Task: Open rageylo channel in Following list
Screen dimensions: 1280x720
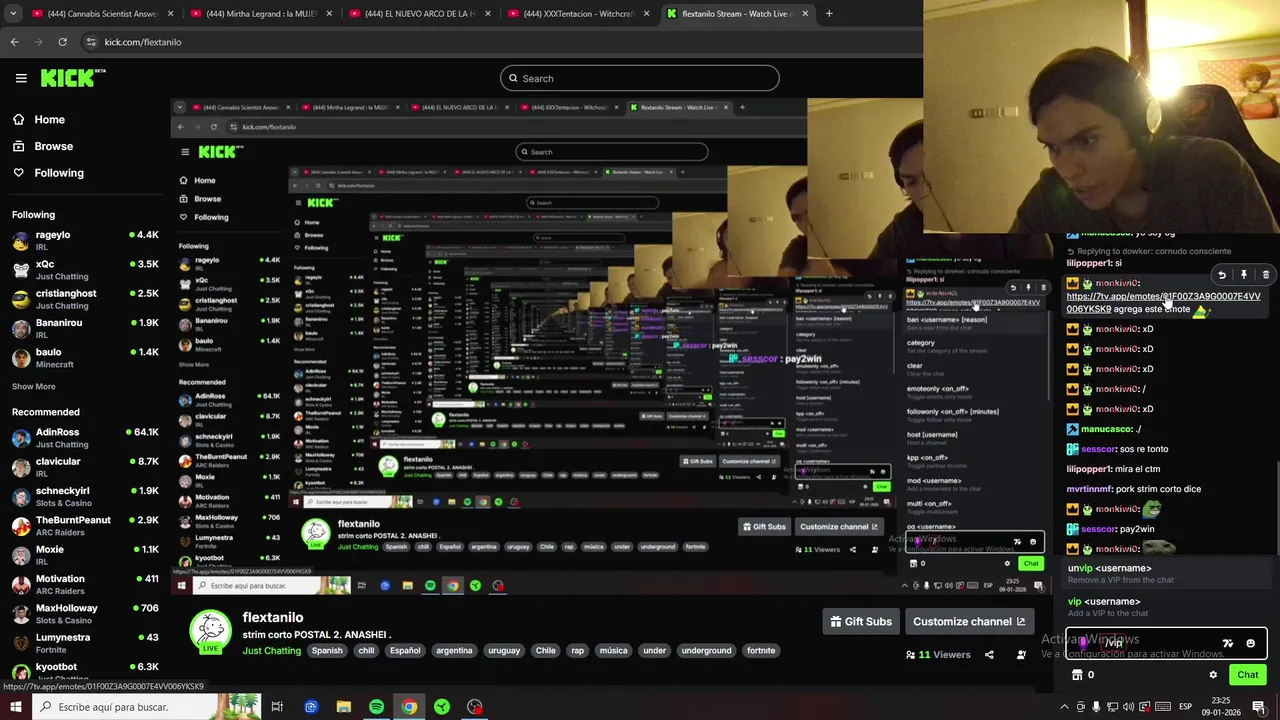Action: tap(85, 240)
